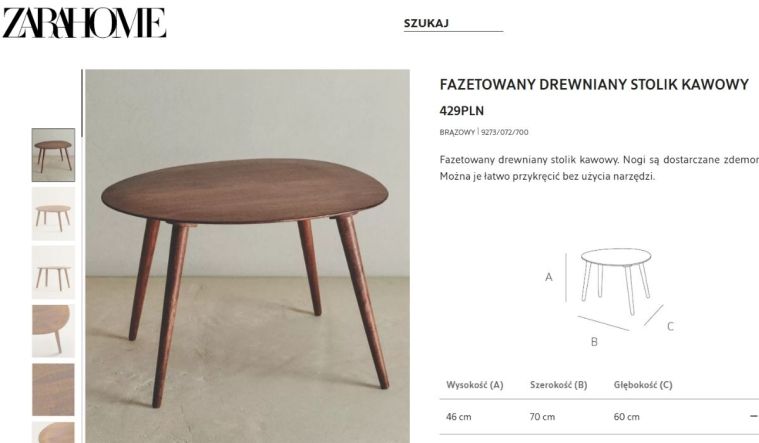Click the table dimensions diagram
This screenshot has height=443, width=759.
click(x=610, y=297)
